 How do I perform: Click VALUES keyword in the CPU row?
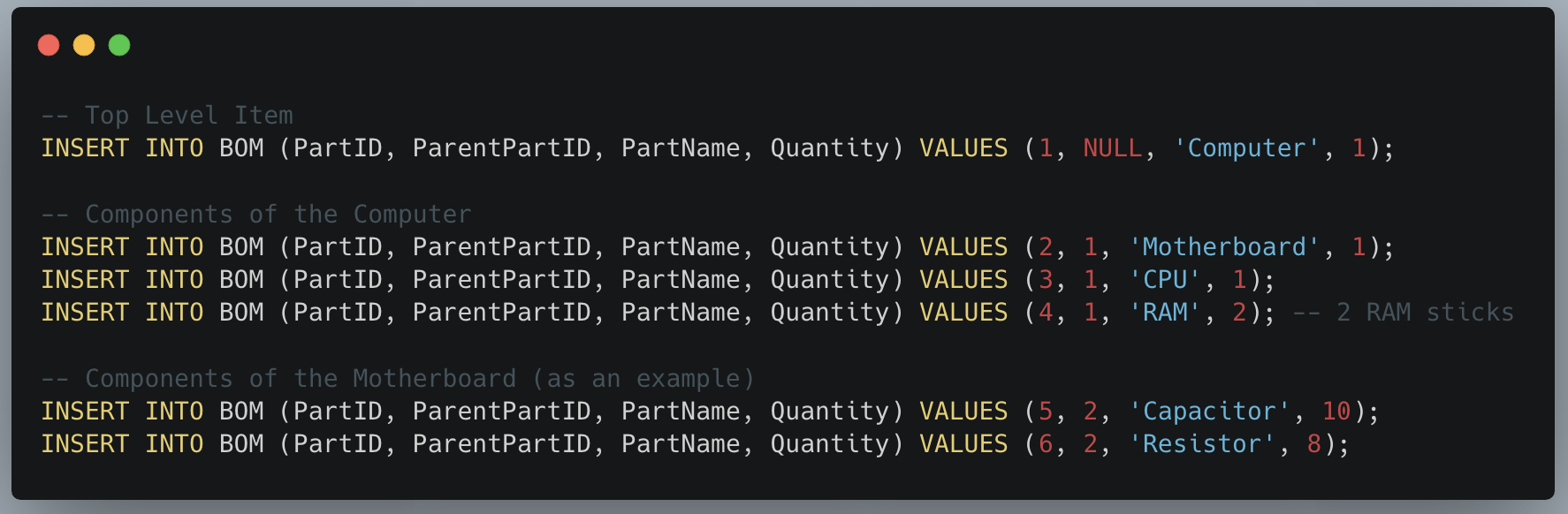[963, 280]
